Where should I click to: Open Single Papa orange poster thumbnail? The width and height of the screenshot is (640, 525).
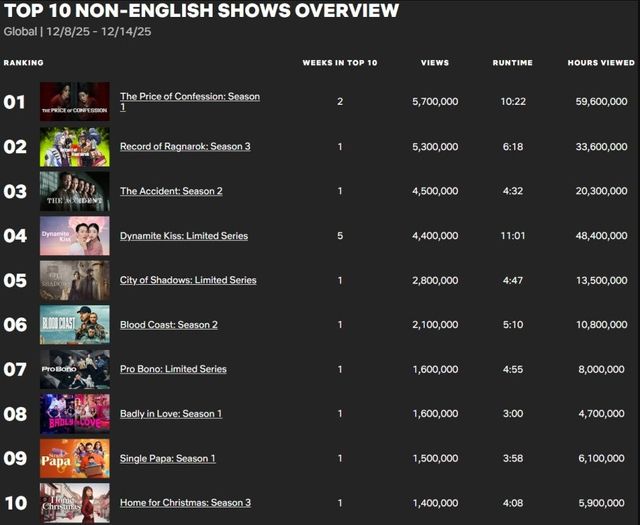[x=75, y=458]
